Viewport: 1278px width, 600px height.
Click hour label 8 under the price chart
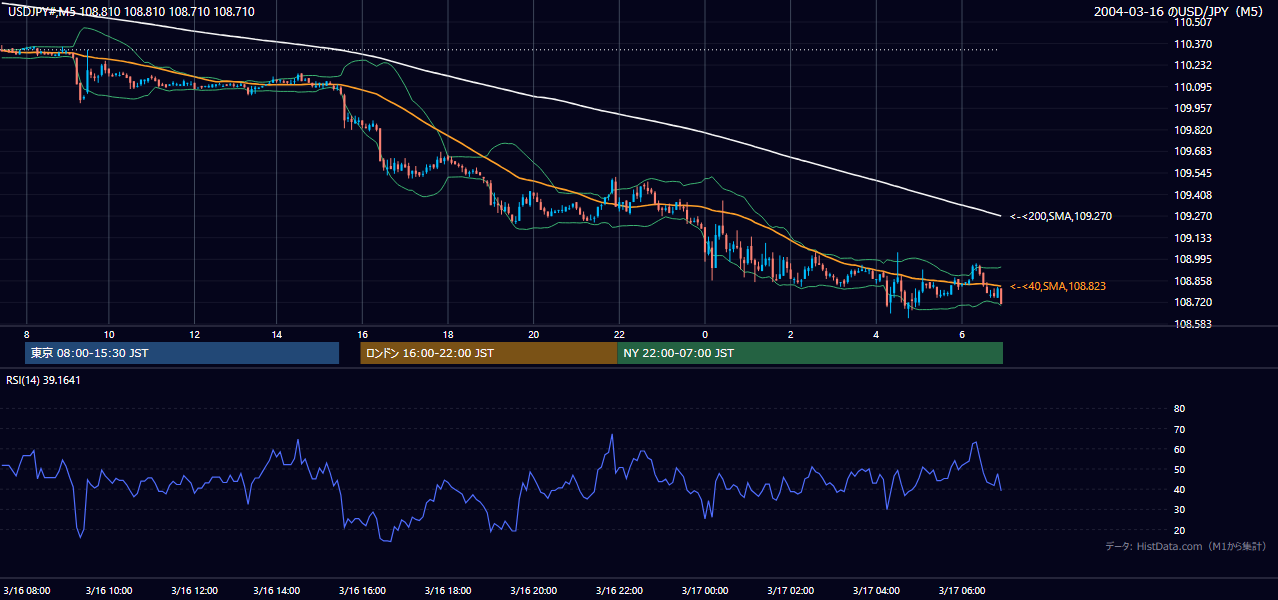(26, 334)
